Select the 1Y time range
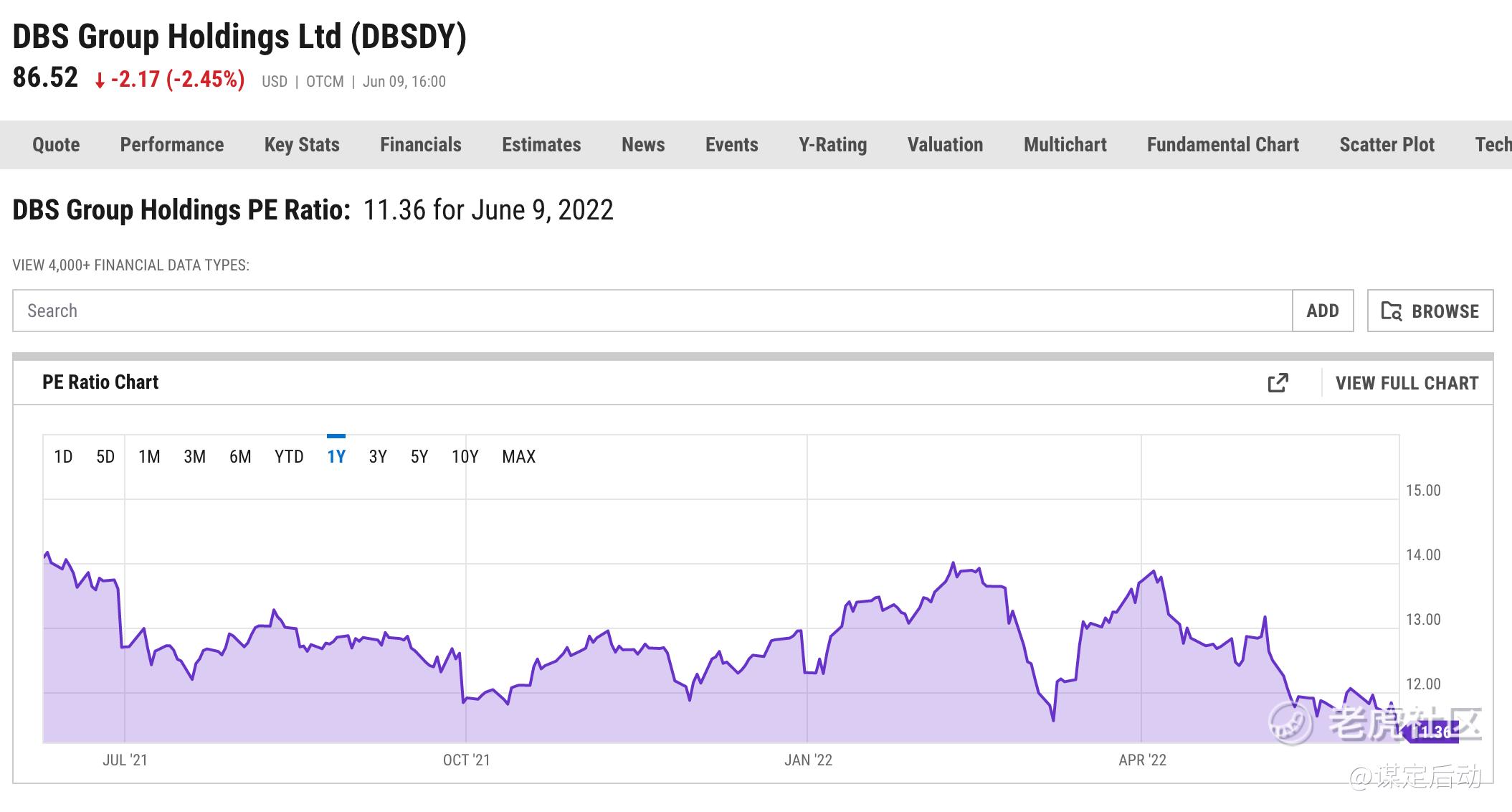Image resolution: width=1512 pixels, height=812 pixels. pos(336,457)
